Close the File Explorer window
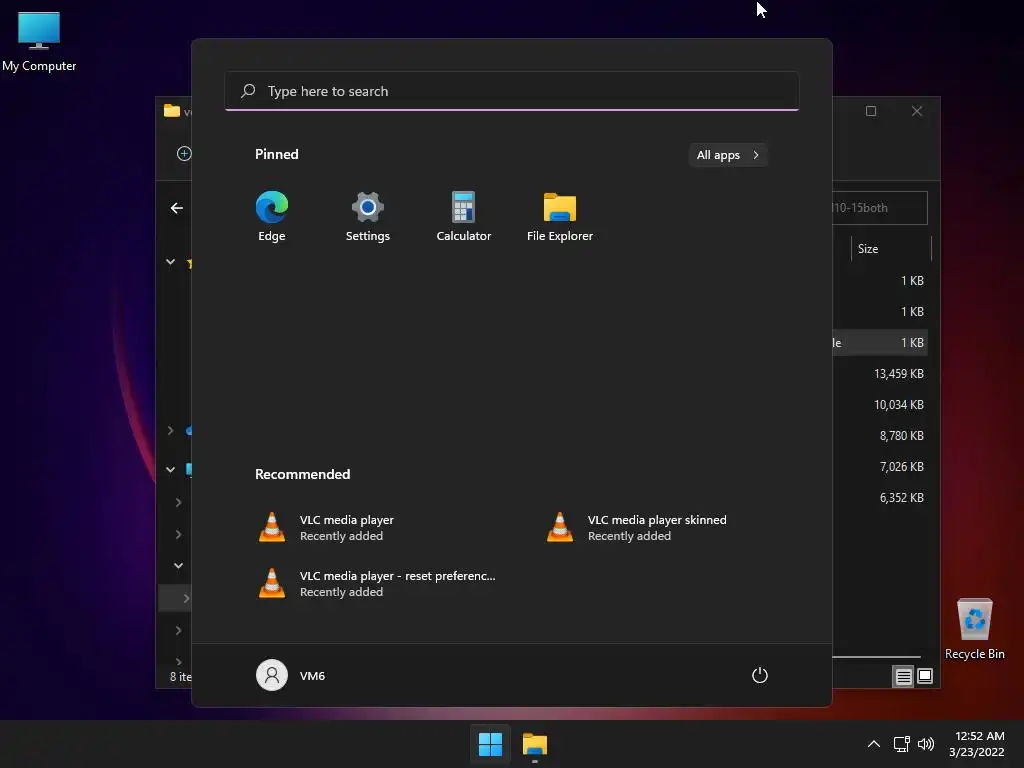1024x768 pixels. point(917,111)
